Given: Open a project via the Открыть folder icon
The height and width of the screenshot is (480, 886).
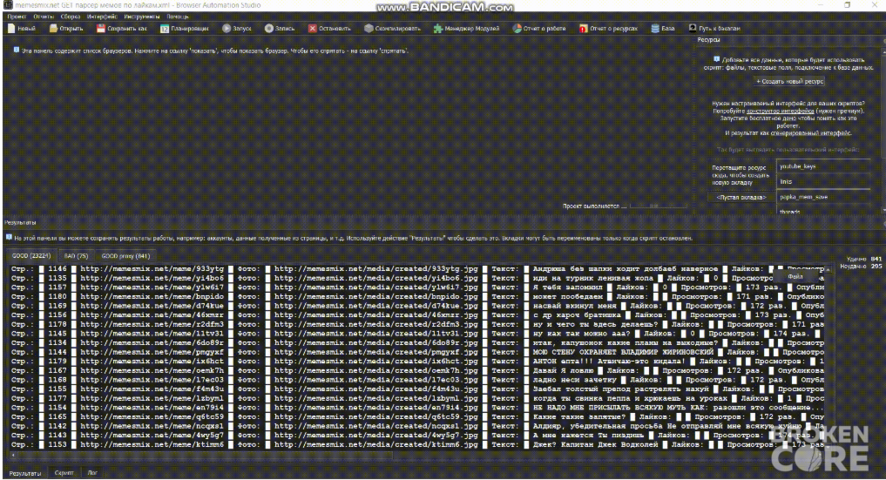Looking at the screenshot, I should tap(53, 28).
